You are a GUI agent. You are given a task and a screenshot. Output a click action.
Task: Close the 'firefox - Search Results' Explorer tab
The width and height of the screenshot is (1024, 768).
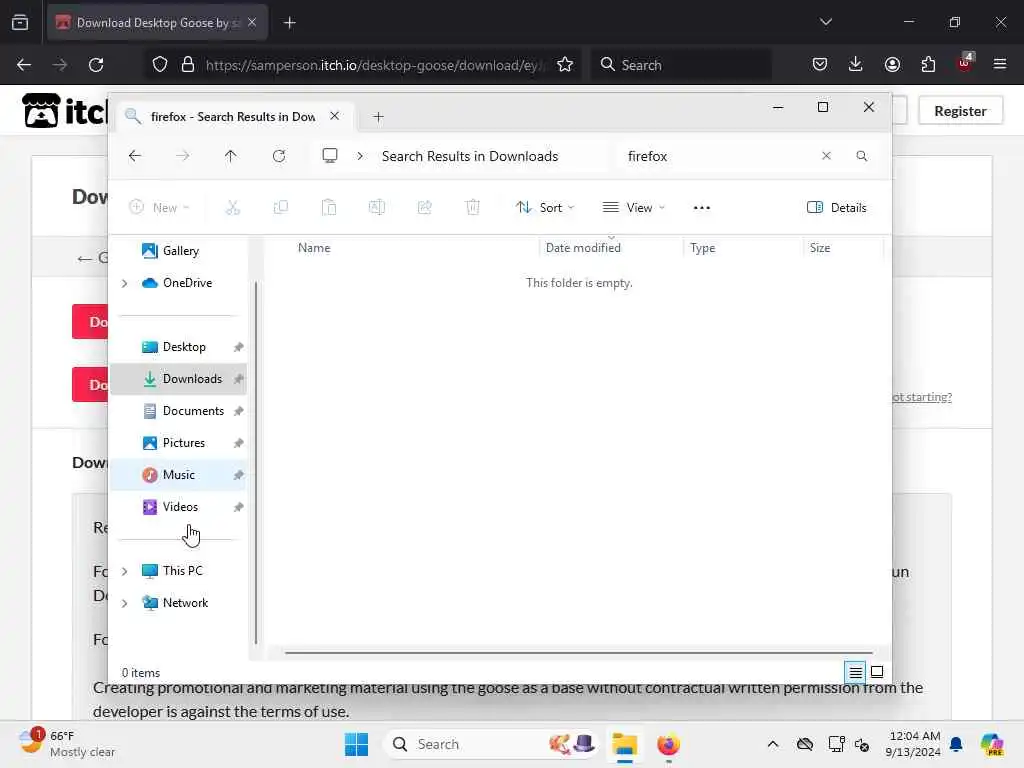(334, 116)
